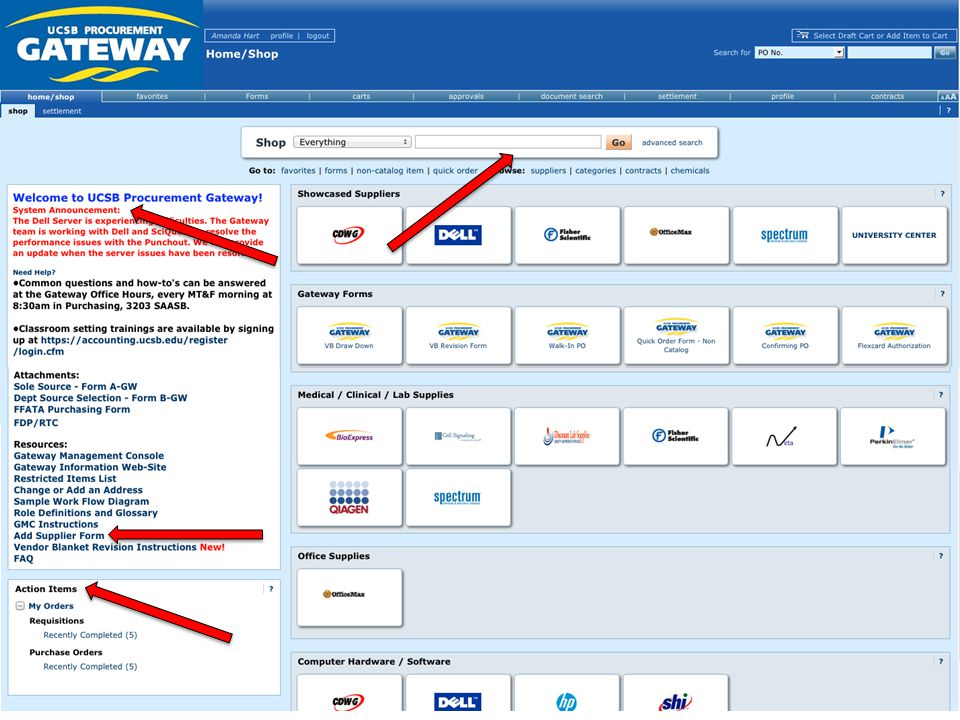The width and height of the screenshot is (960, 720).
Task: Switch to the settlement sub-tab
Action: pos(62,111)
